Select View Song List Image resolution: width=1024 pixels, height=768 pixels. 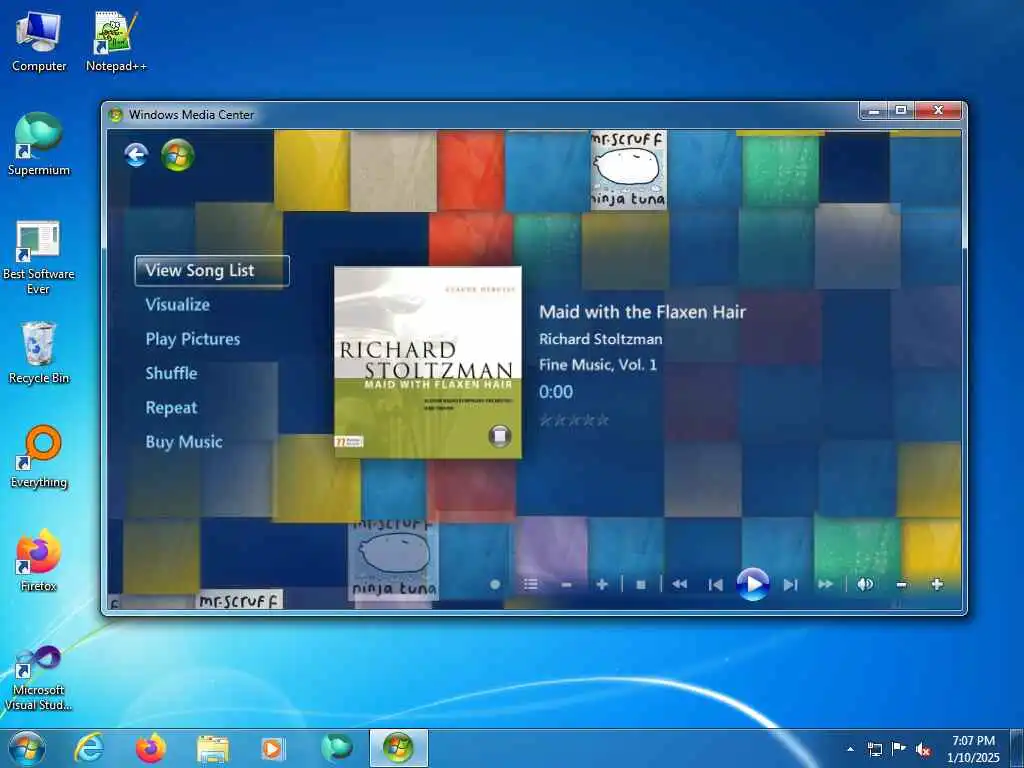(x=212, y=270)
